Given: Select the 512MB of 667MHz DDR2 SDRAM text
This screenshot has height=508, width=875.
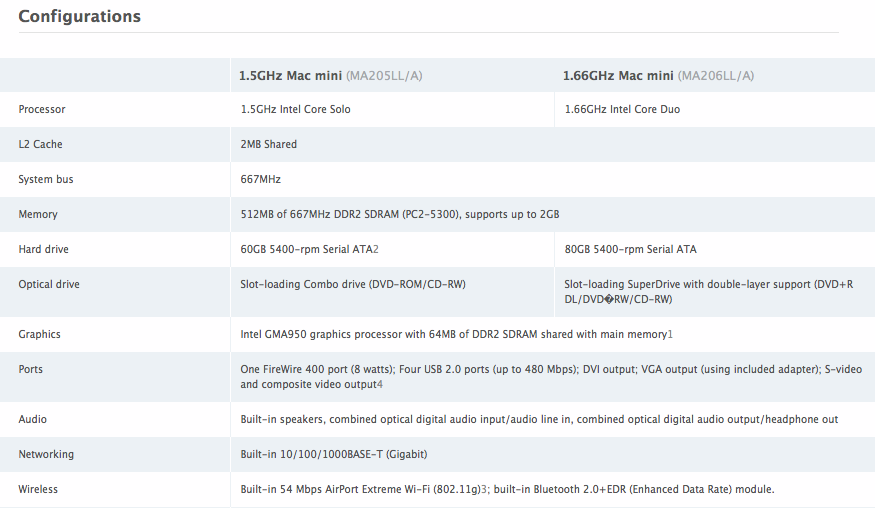Looking at the screenshot, I should point(400,214).
